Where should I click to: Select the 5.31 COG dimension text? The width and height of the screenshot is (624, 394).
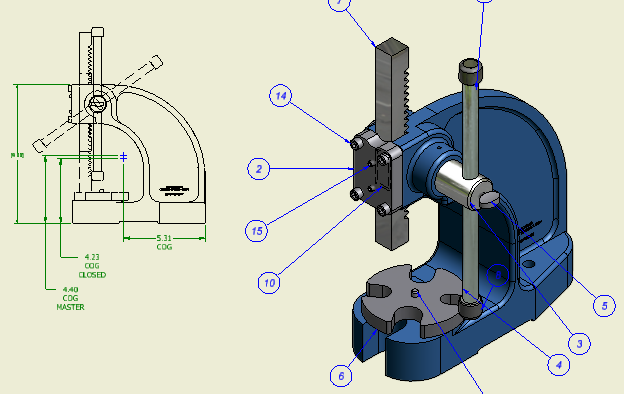(x=164, y=242)
